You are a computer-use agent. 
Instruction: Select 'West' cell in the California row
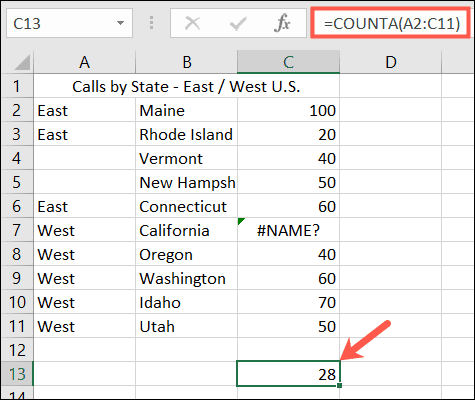(85, 230)
